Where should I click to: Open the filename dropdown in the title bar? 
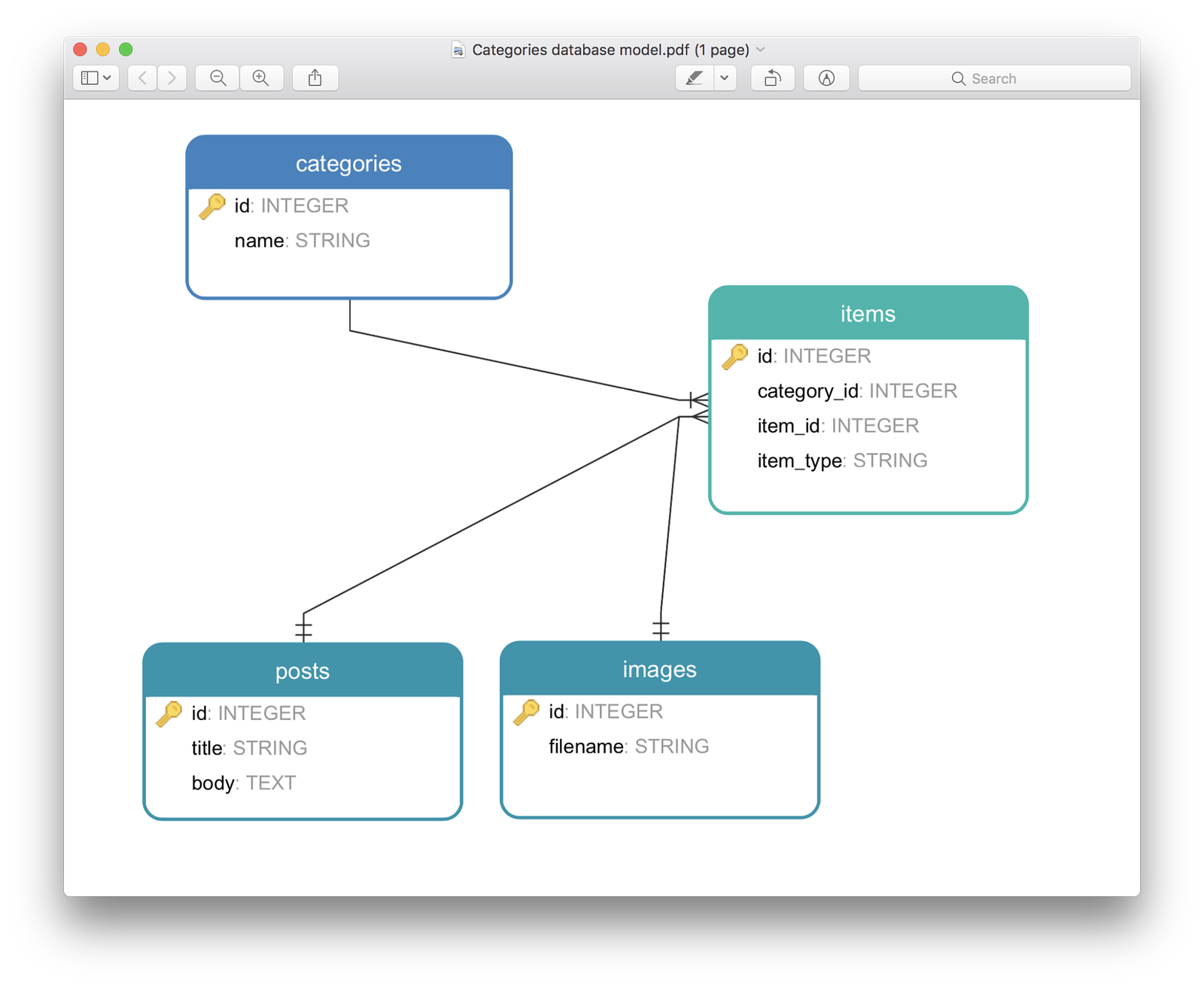point(762,49)
